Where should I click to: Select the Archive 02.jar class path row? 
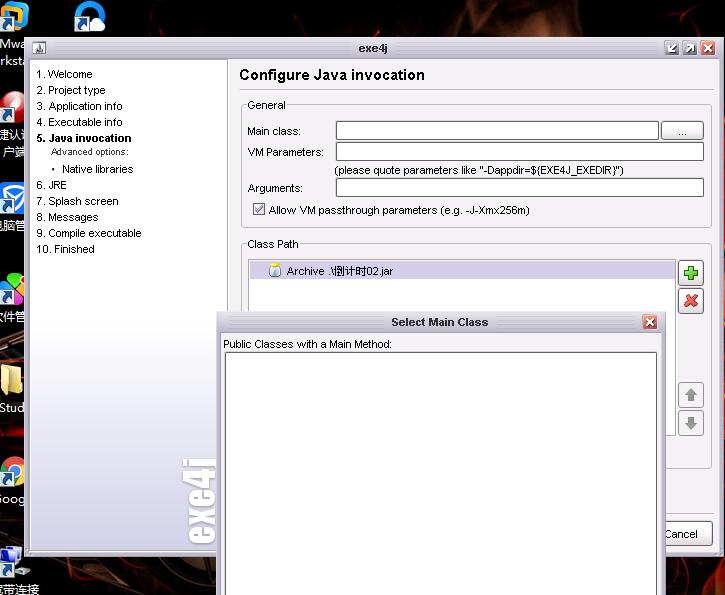pyautogui.click(x=462, y=270)
